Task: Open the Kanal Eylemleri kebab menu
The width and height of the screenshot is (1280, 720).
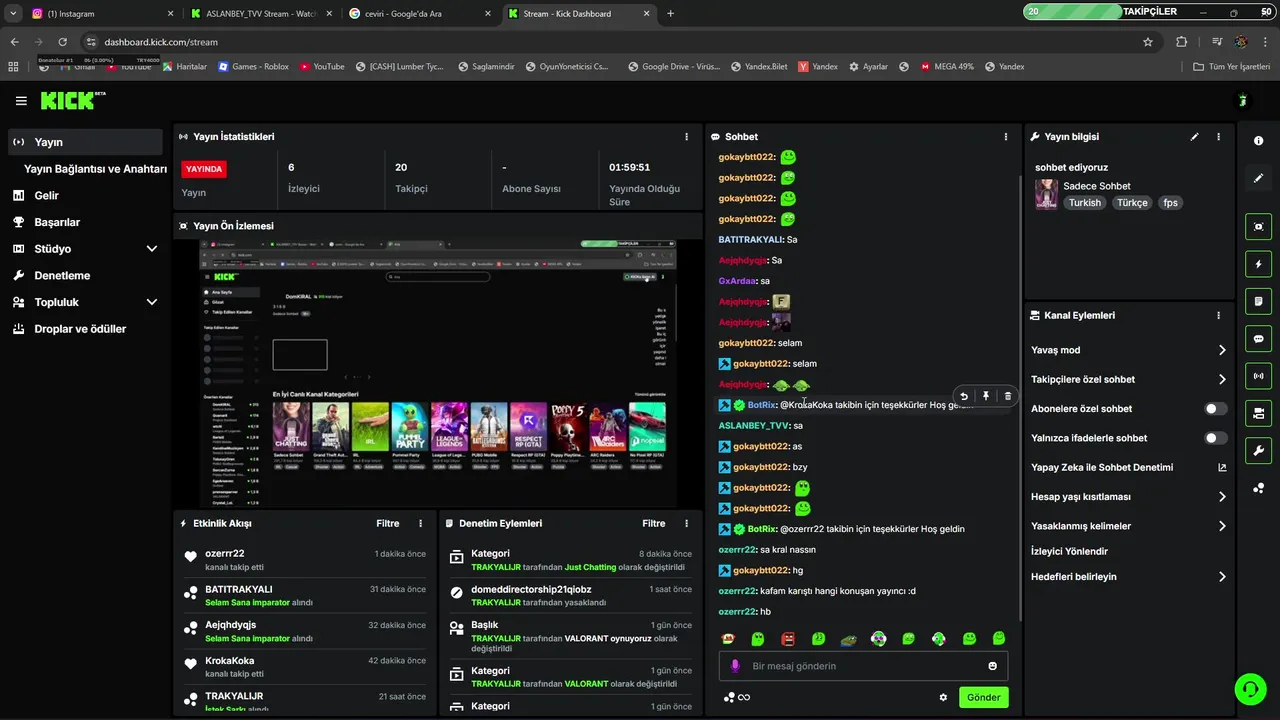Action: [1218, 315]
